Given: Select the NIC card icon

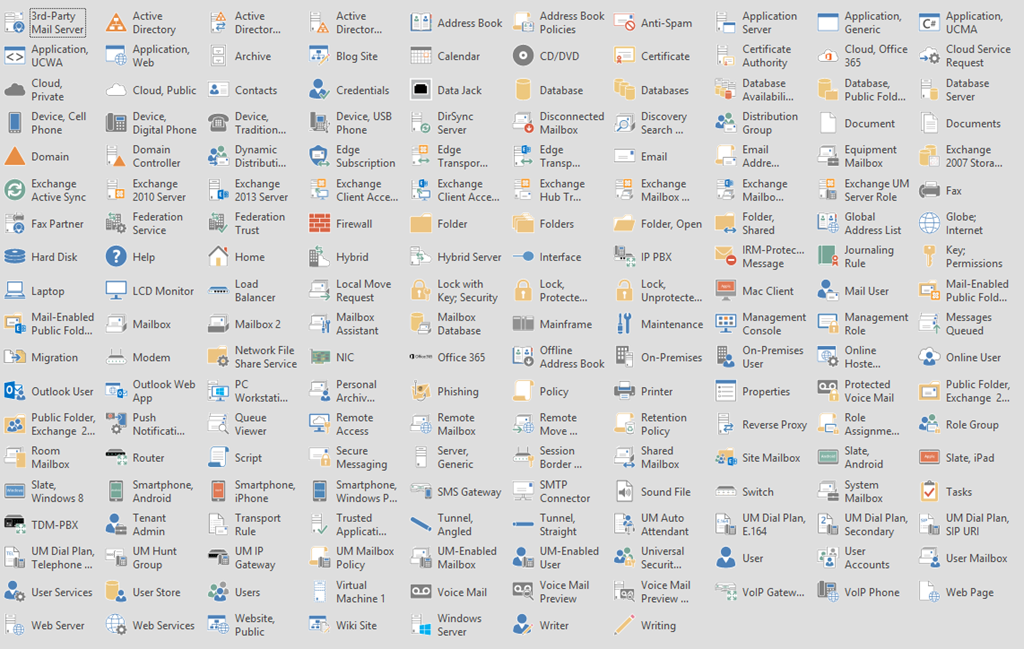Looking at the screenshot, I should tap(319, 357).
